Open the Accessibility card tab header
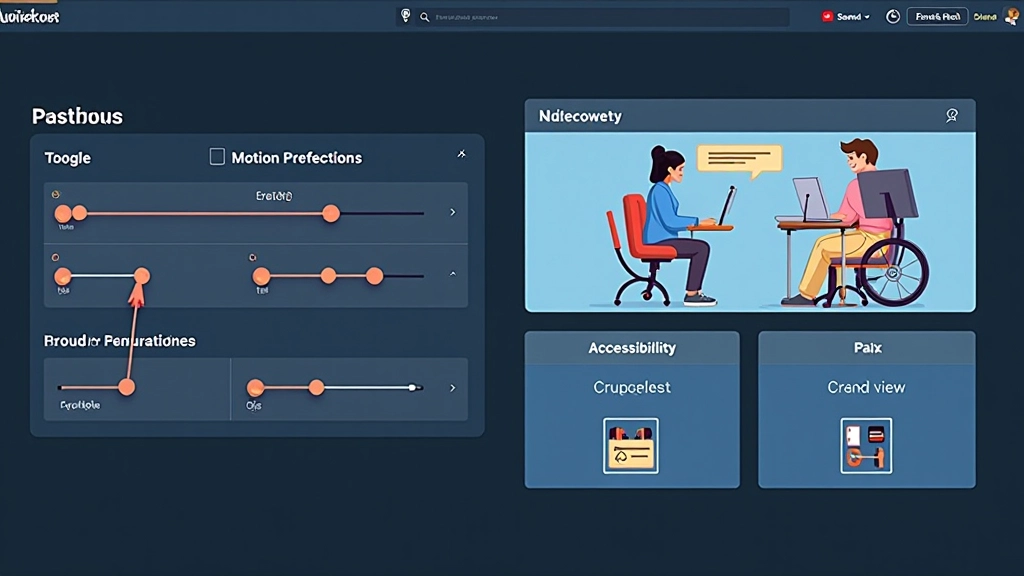Screen dimensions: 1024x576 (x=631, y=347)
